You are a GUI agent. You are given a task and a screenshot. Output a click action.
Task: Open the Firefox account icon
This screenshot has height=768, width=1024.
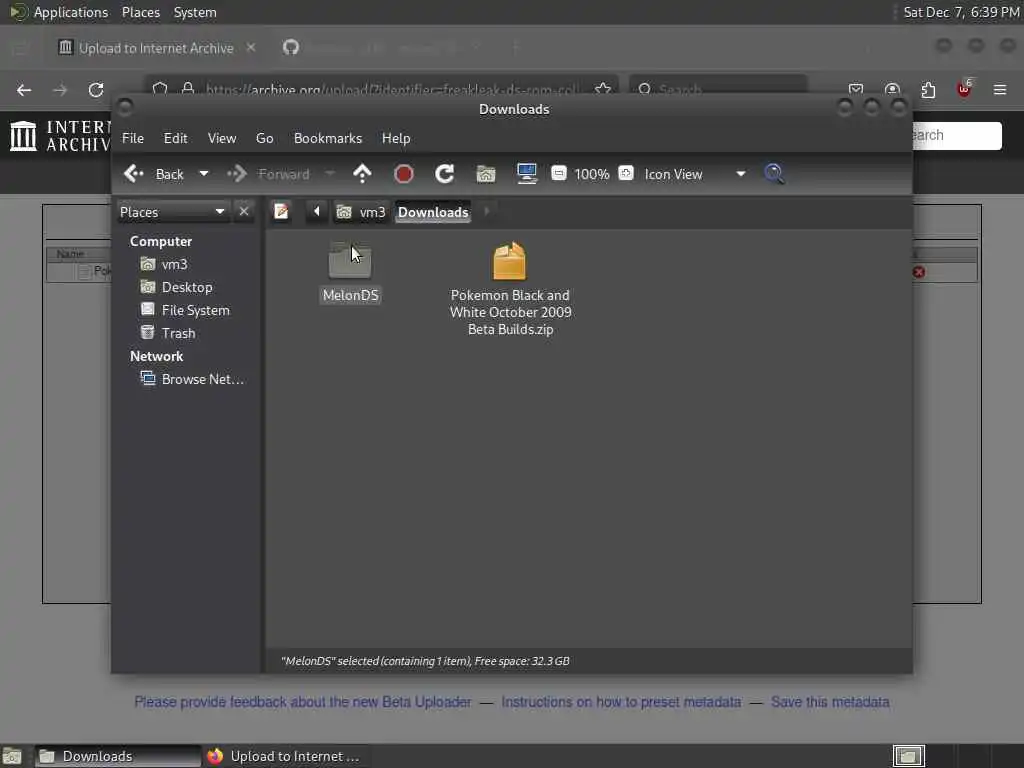(892, 89)
